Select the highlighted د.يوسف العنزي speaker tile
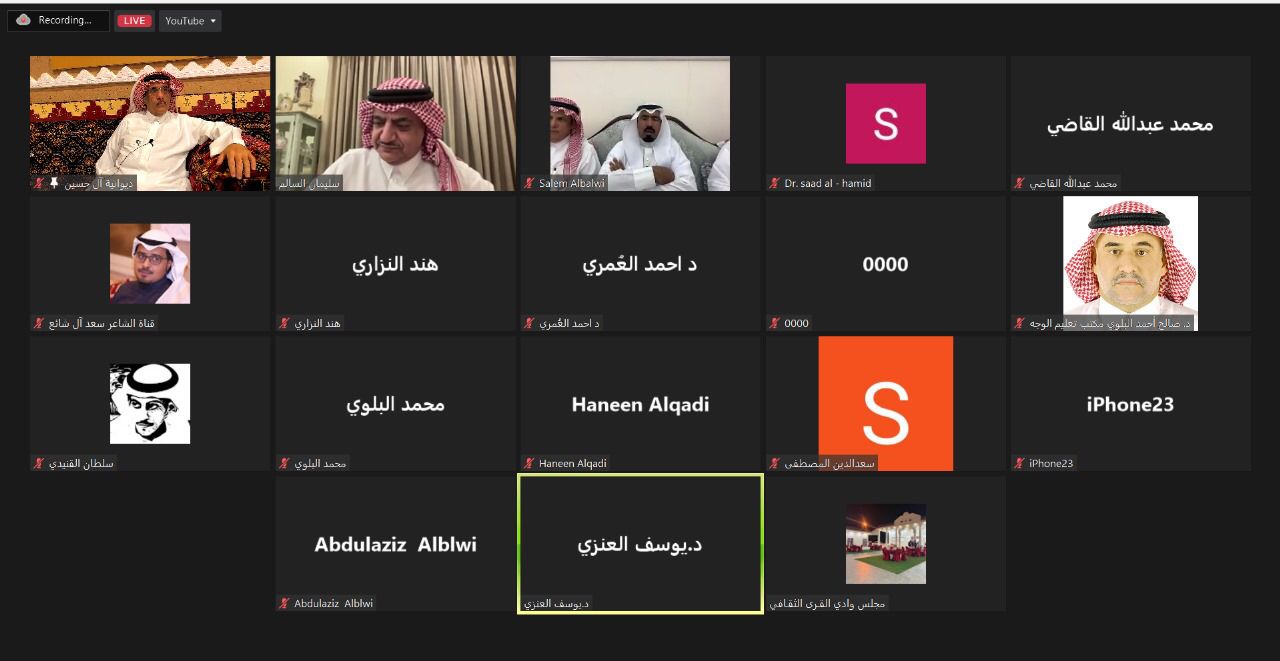Screen dimensions: 1280x661 tap(640, 543)
